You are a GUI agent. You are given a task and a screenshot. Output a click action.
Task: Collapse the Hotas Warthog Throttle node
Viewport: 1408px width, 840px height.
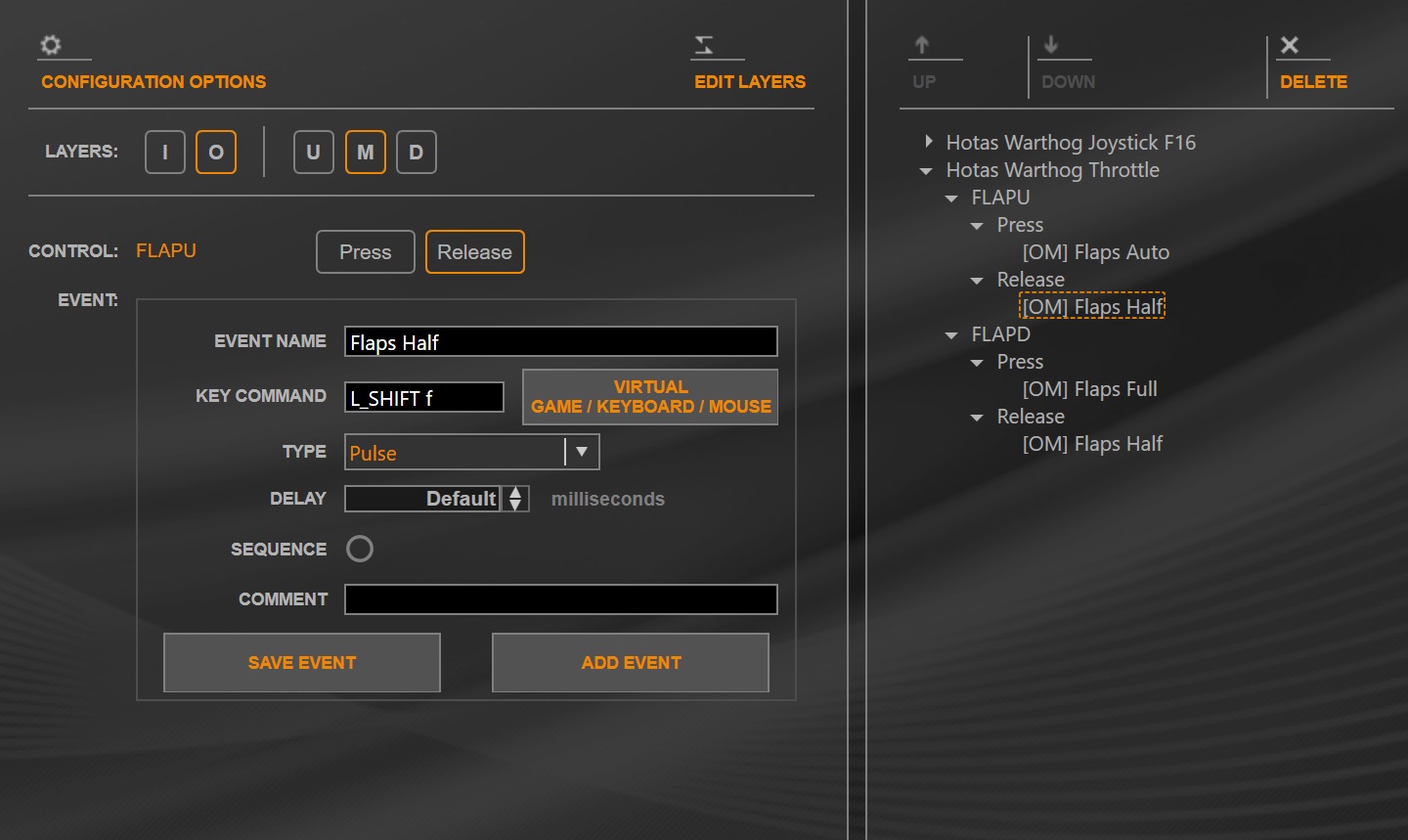926,171
